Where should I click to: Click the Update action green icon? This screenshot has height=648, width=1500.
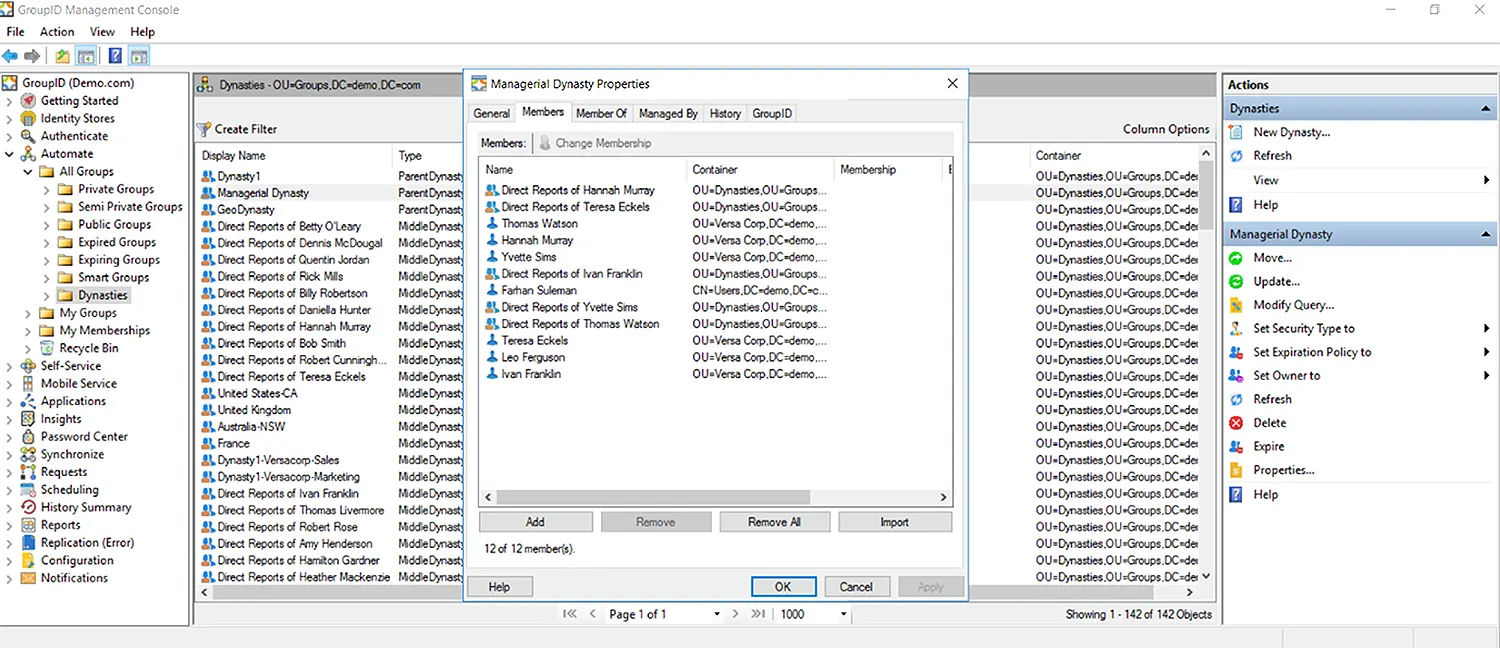[x=1236, y=282]
